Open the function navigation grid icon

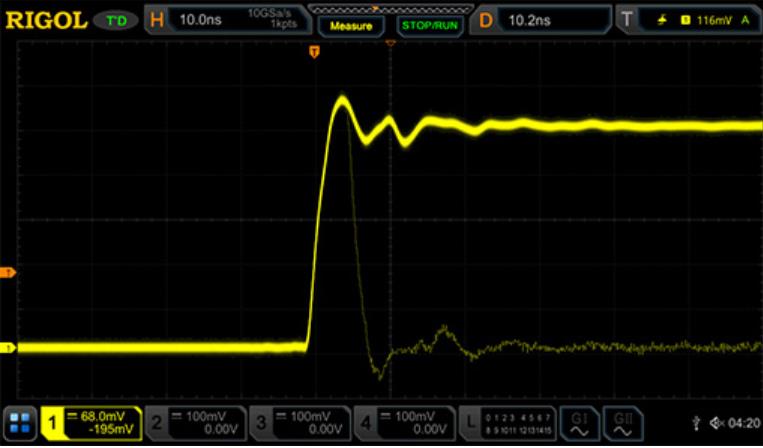click(21, 424)
